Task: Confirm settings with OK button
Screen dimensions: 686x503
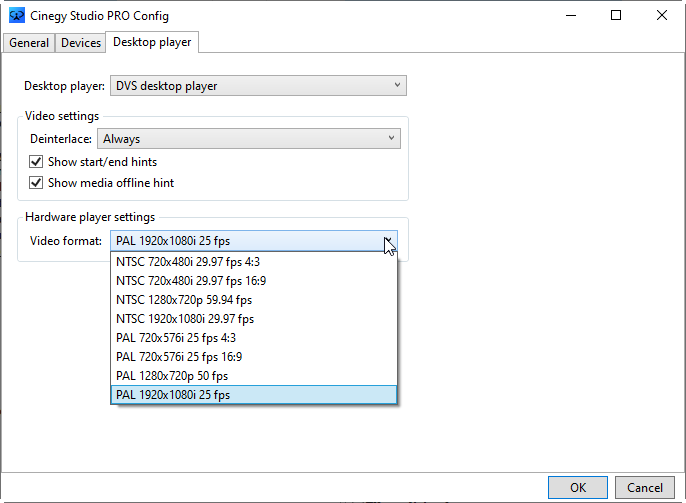Action: (x=578, y=487)
